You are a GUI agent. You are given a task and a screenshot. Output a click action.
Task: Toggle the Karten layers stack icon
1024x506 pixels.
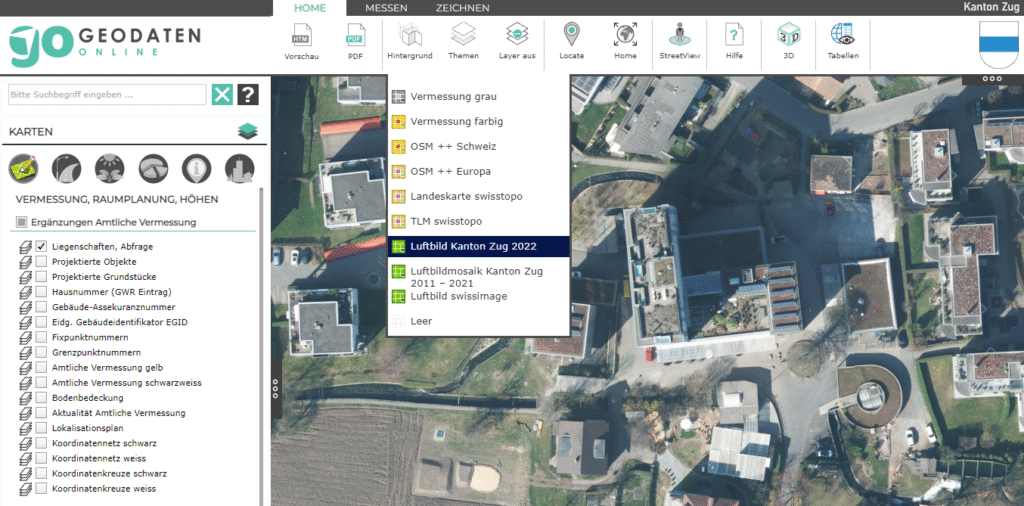pyautogui.click(x=247, y=131)
